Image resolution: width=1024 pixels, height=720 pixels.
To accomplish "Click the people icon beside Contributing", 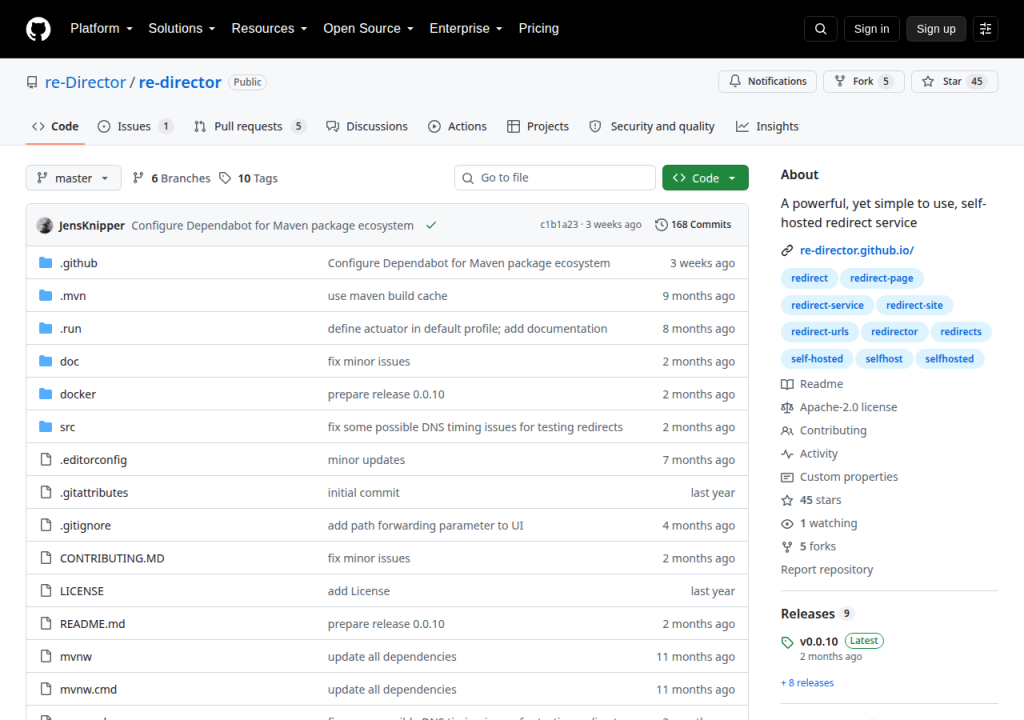I will [787, 431].
